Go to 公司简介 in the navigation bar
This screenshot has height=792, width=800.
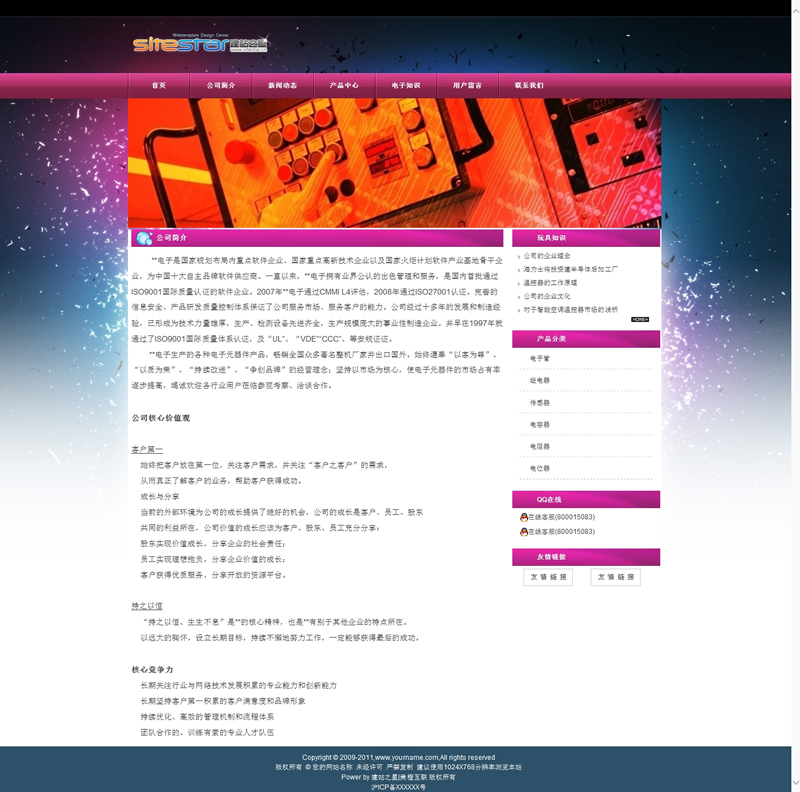(221, 86)
